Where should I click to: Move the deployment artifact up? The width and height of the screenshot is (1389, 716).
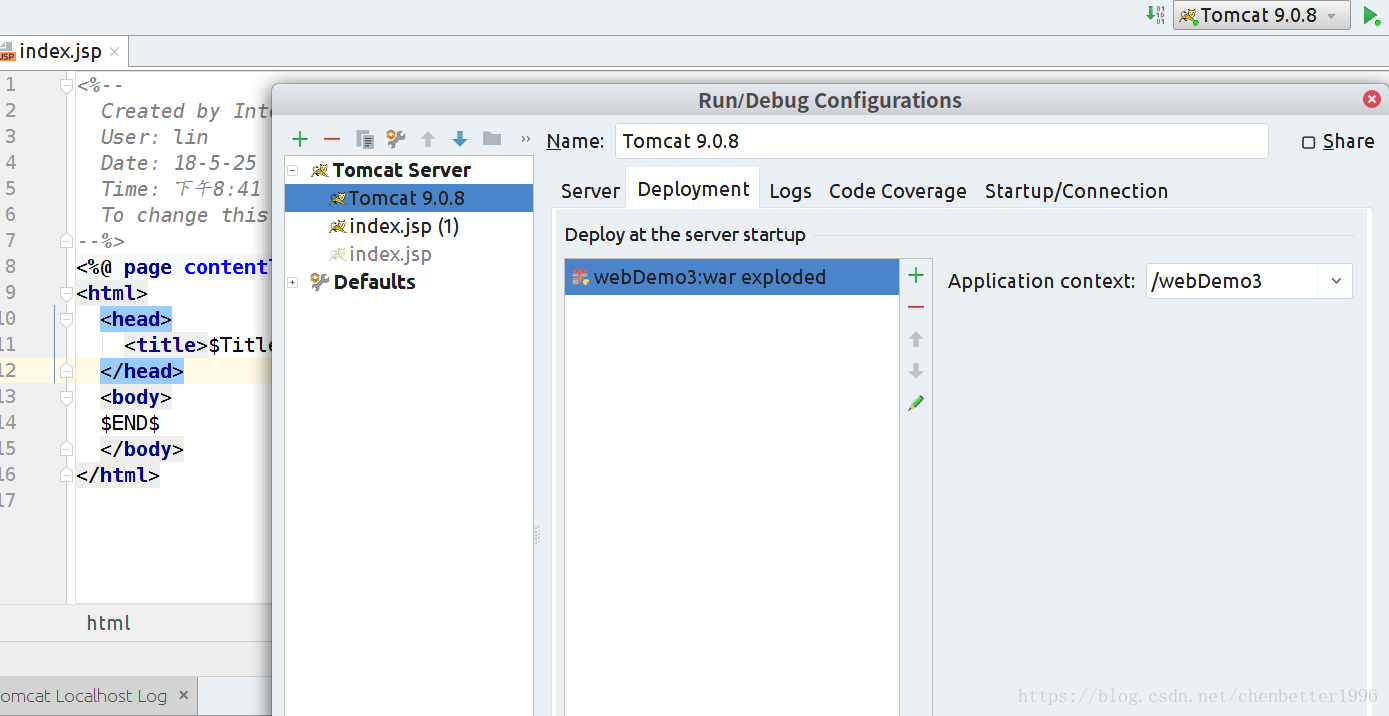tap(916, 339)
